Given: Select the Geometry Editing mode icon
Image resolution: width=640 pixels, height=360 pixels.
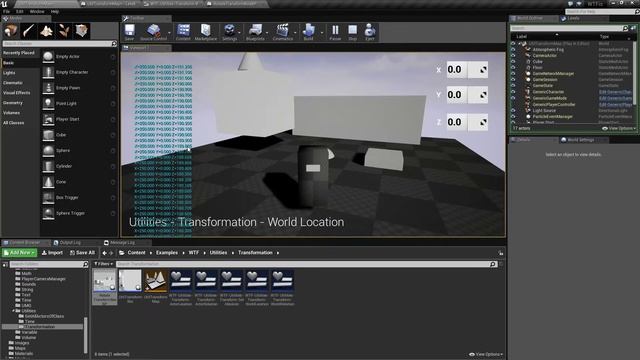Looking at the screenshot, I should click(81, 31).
